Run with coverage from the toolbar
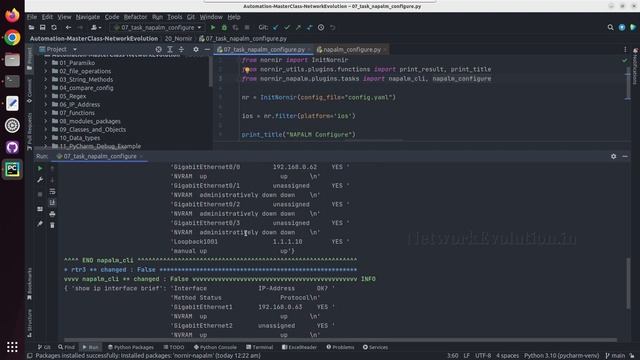 coord(236,27)
